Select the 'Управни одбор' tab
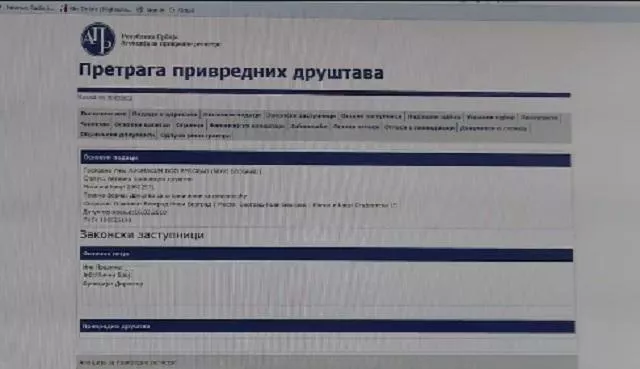 (x=491, y=117)
